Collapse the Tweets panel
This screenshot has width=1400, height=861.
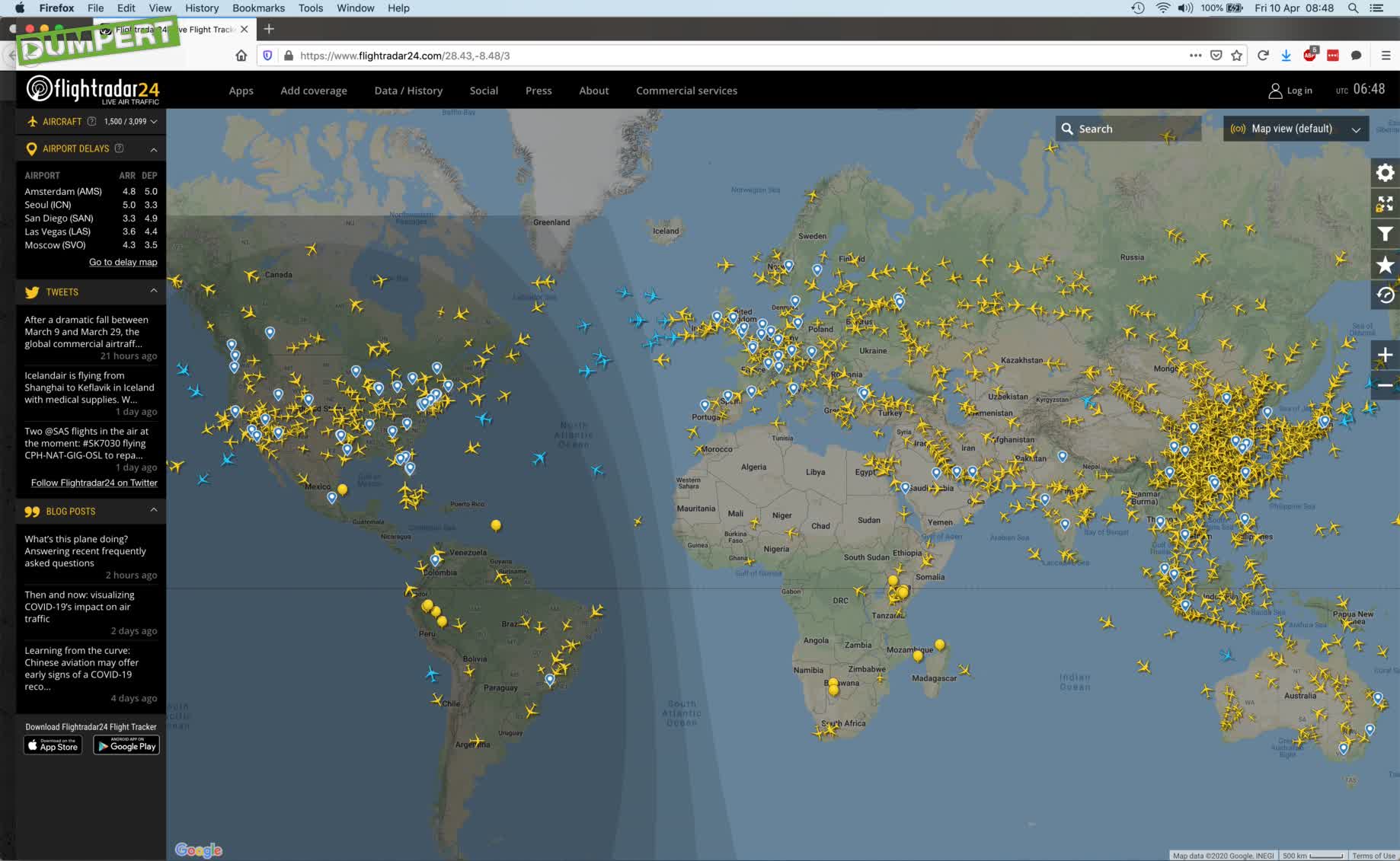(153, 292)
